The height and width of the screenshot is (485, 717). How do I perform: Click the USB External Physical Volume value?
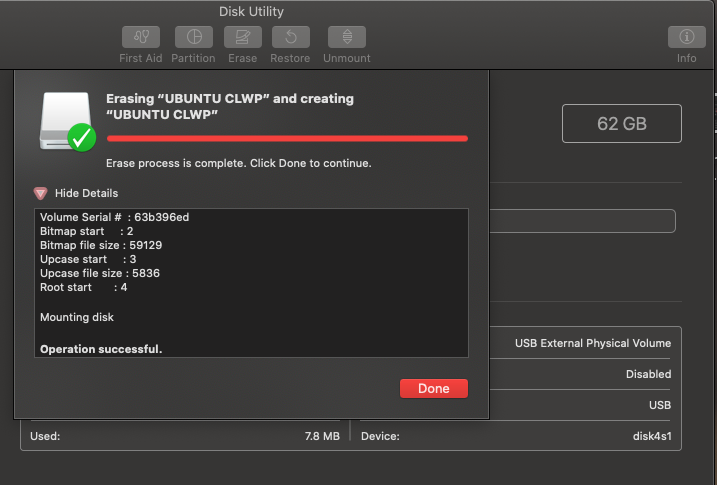pos(593,343)
